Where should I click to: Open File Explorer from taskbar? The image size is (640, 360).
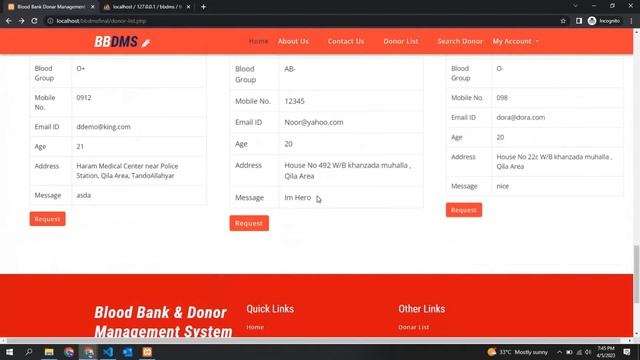[x=49, y=352]
